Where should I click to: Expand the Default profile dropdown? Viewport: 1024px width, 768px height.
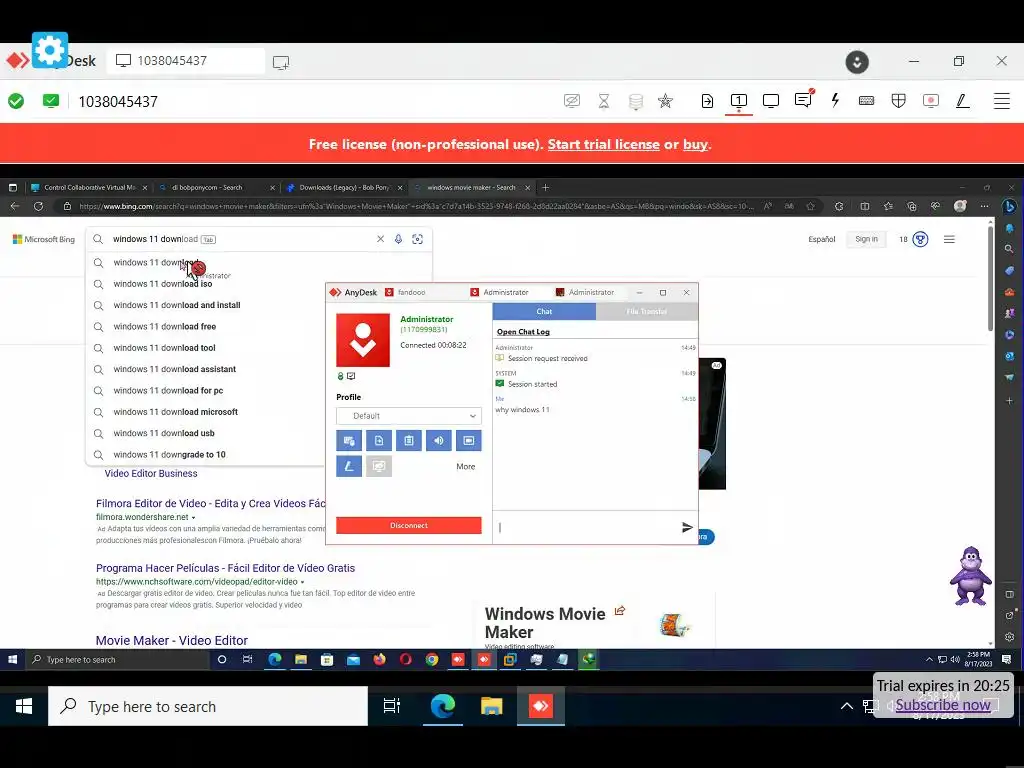409,416
